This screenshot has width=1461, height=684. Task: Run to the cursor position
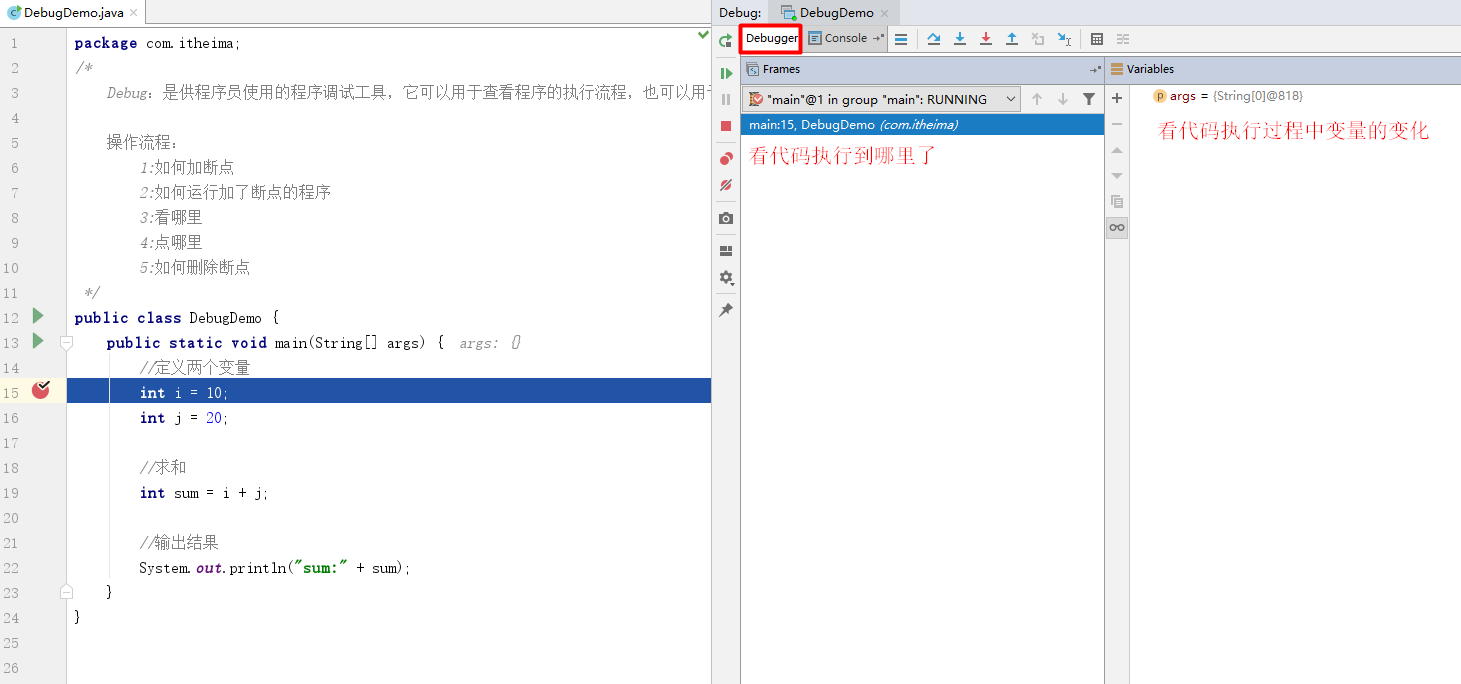tap(1064, 39)
